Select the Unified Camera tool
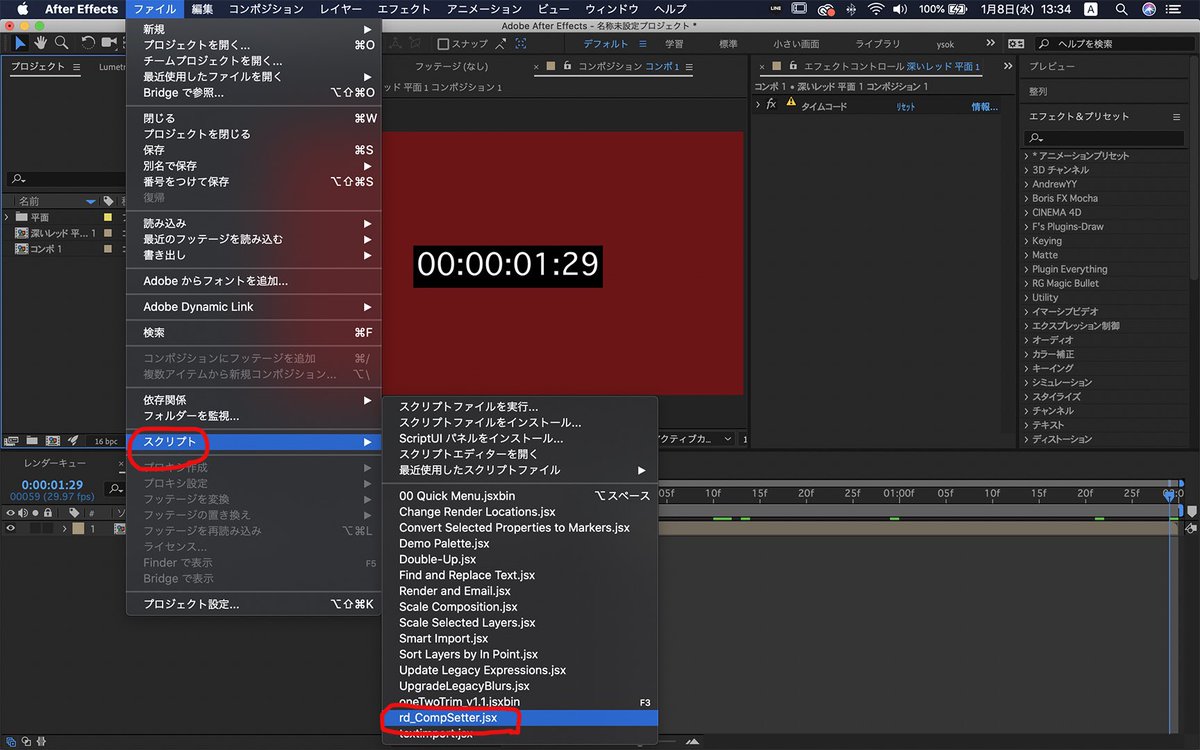This screenshot has width=1200, height=750. (x=109, y=43)
